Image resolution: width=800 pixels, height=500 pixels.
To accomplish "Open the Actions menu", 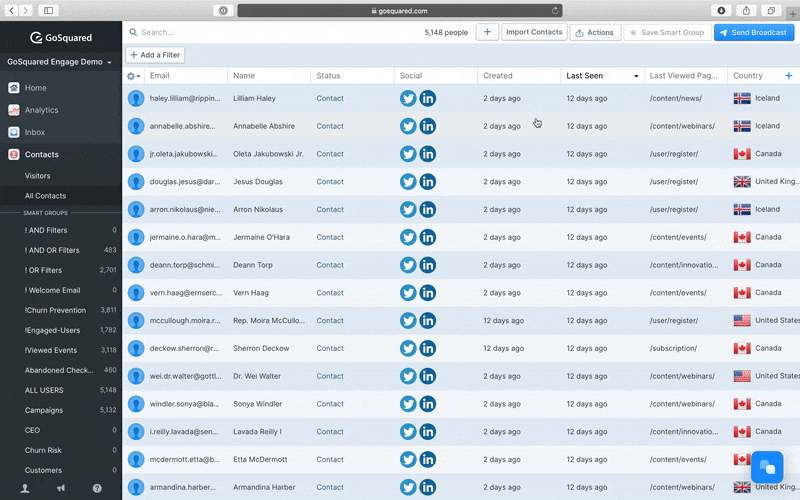I will tap(595, 32).
